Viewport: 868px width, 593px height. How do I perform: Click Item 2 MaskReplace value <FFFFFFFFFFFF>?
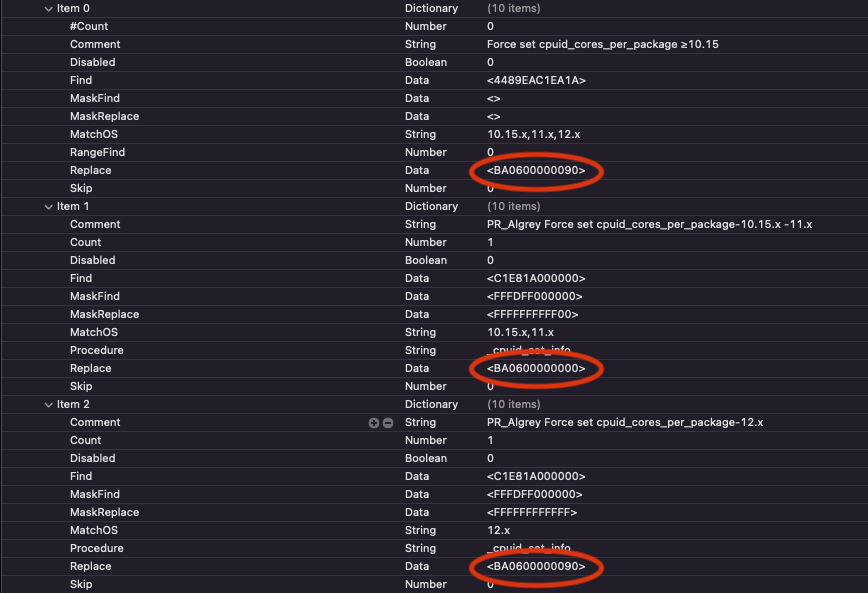(x=532, y=512)
